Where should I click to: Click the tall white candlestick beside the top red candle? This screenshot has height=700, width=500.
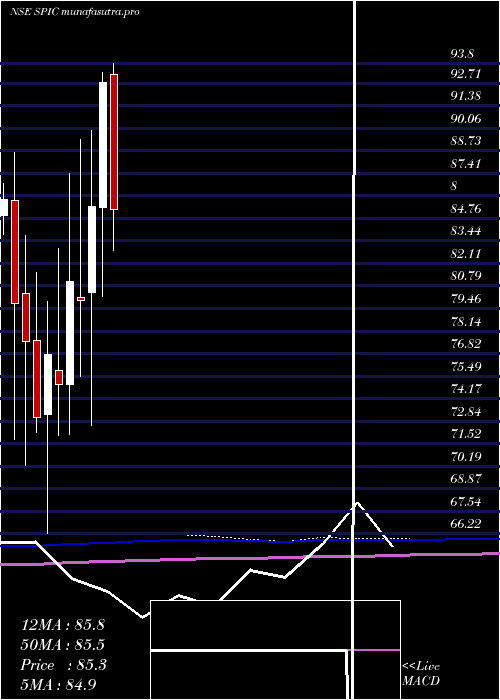(103, 145)
